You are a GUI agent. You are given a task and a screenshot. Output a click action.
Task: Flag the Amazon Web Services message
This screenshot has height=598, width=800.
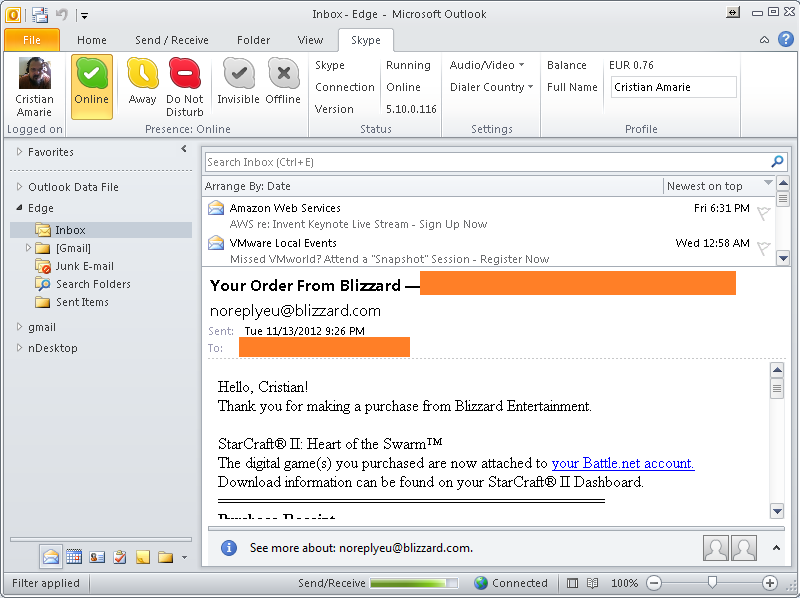pos(763,213)
